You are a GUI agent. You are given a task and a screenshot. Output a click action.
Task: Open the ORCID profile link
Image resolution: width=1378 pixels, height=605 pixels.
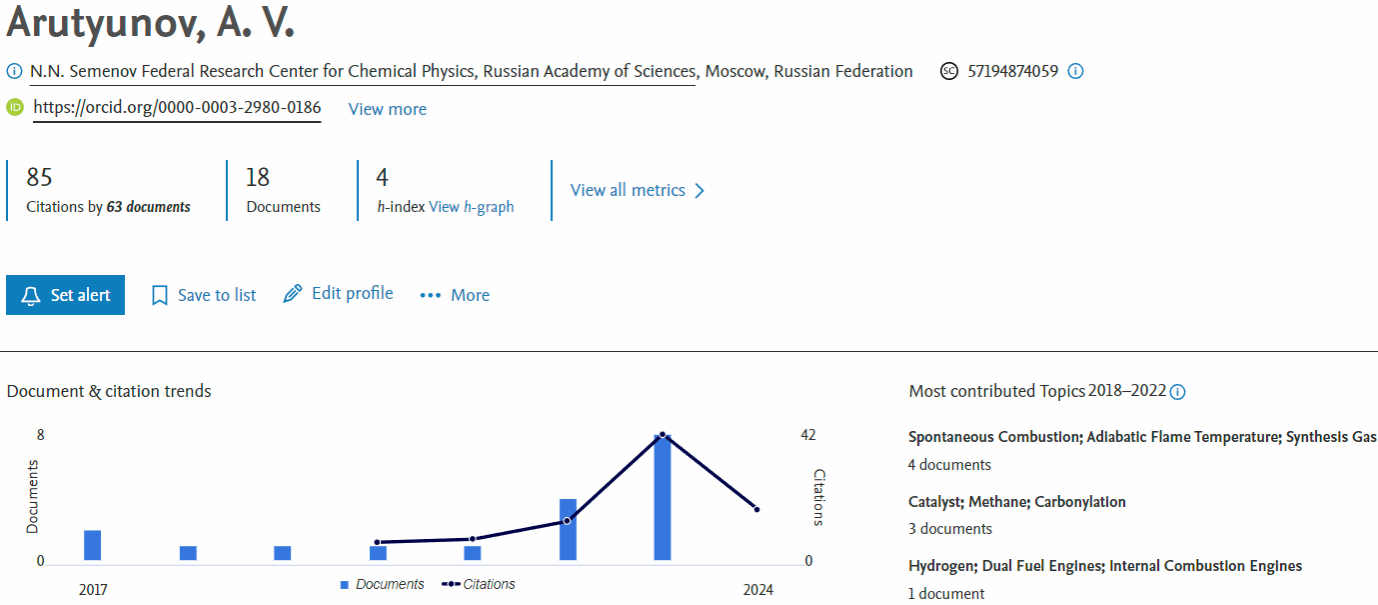pyautogui.click(x=177, y=108)
